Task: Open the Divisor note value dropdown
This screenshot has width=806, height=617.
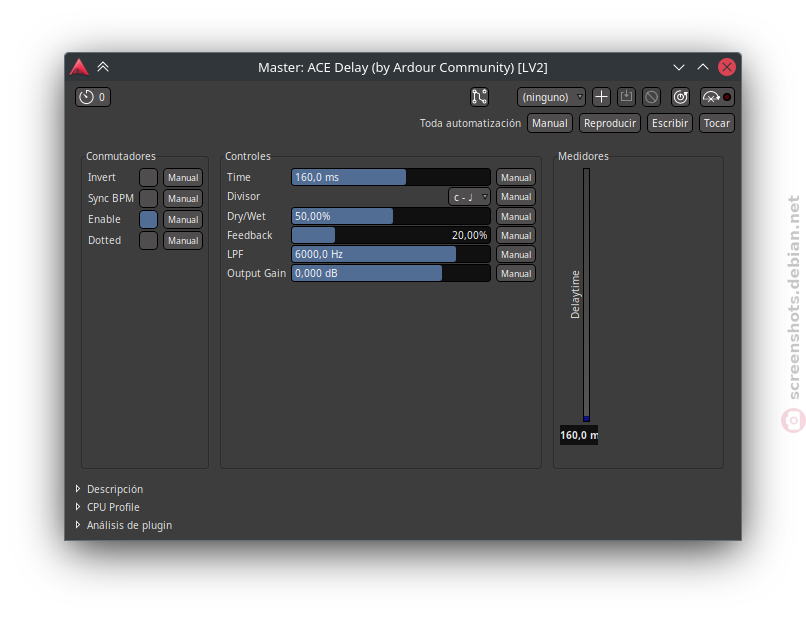Action: click(x=469, y=197)
